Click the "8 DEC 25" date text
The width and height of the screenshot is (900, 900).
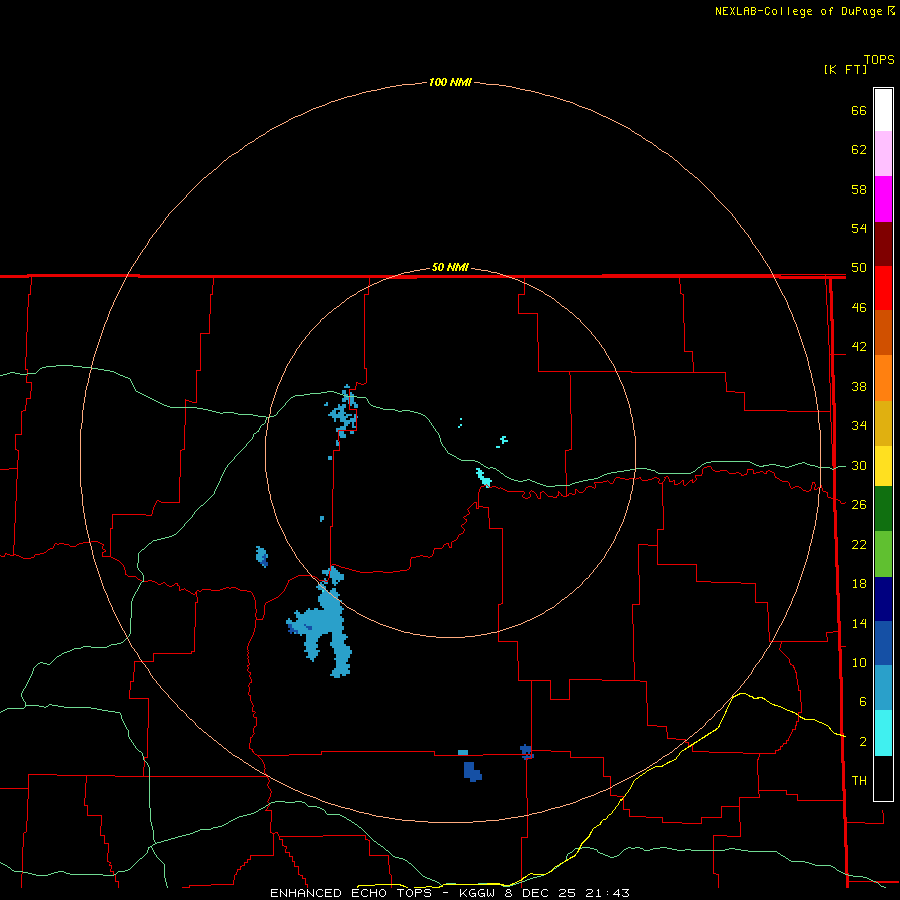tap(540, 893)
